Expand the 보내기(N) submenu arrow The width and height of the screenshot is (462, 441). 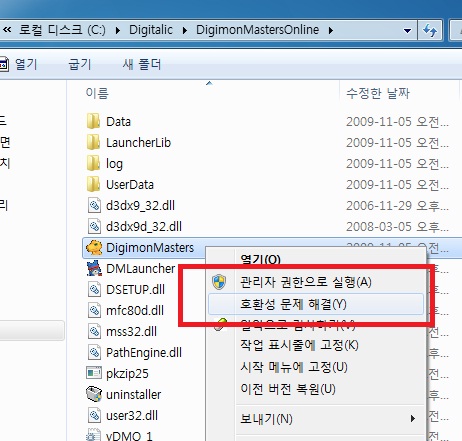pos(413,418)
